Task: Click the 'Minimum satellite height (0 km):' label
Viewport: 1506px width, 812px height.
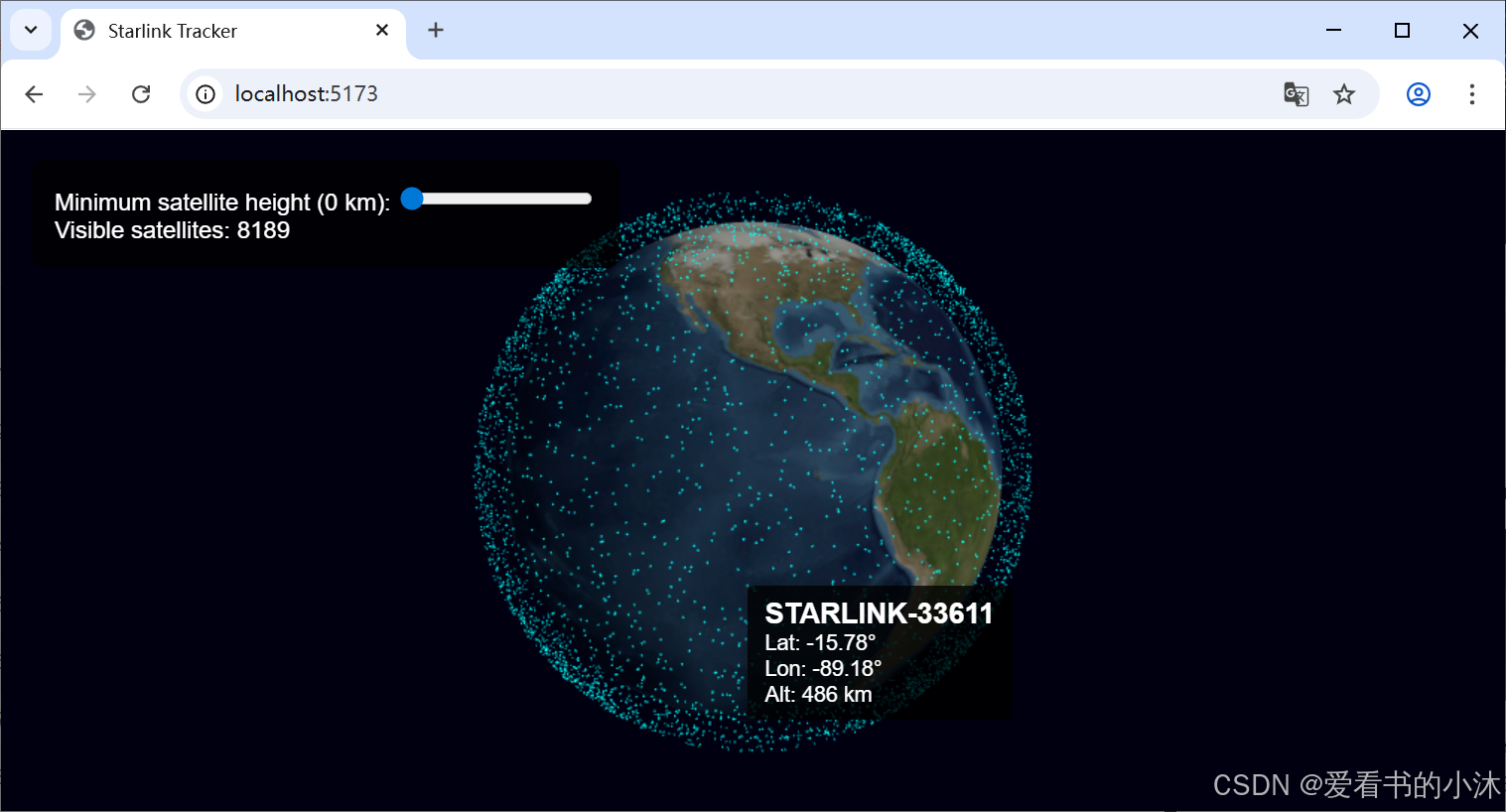Action: [222, 203]
